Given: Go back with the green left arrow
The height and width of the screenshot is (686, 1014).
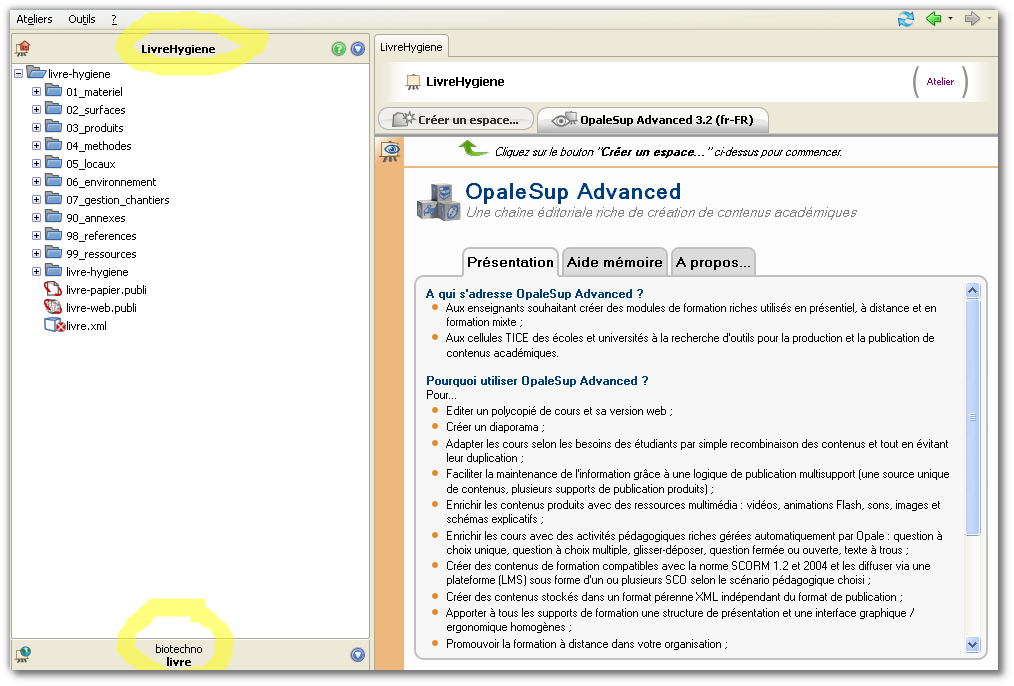Looking at the screenshot, I should (x=933, y=19).
